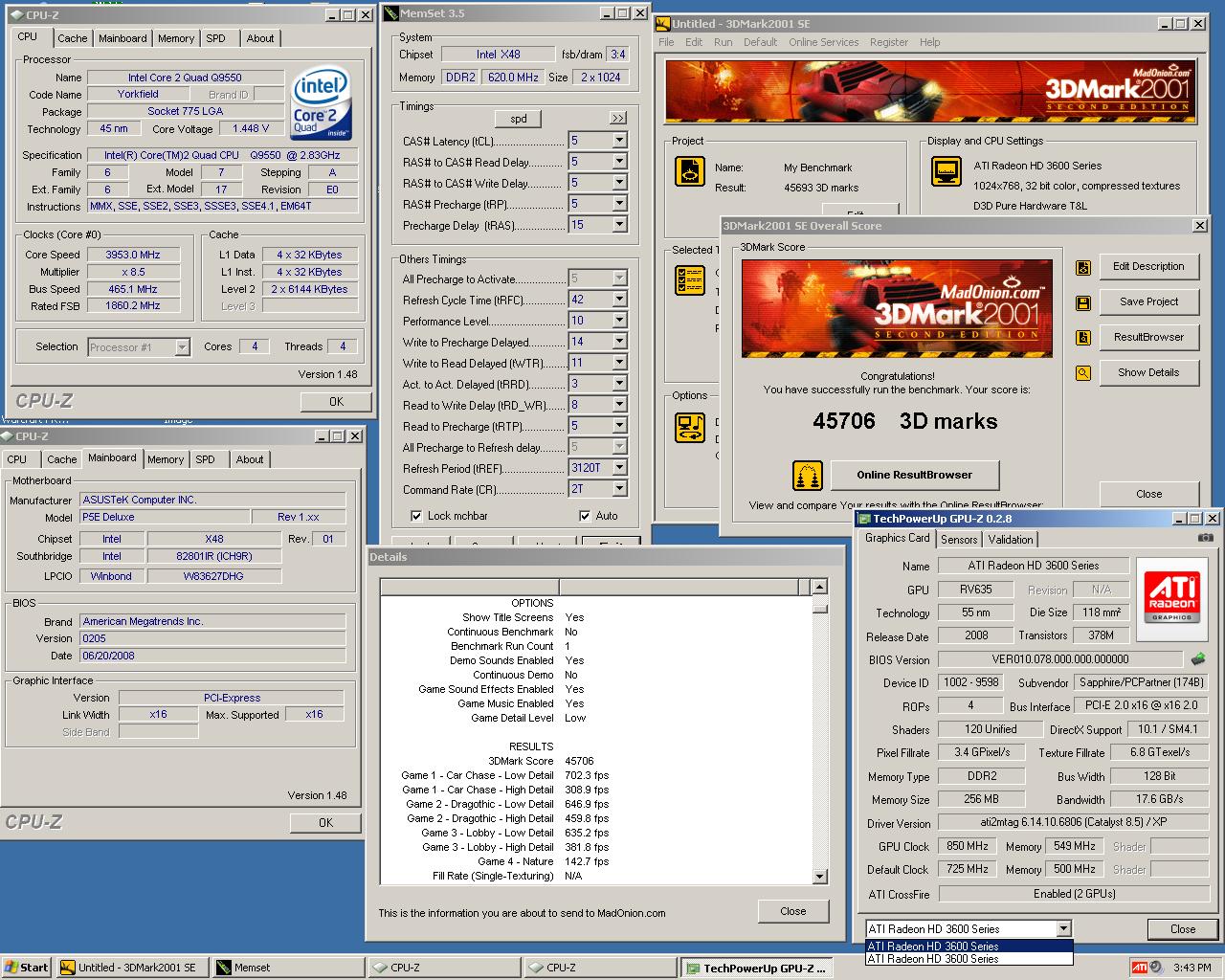
Task: Click the Selected Tests checklist icon
Action: (x=690, y=280)
